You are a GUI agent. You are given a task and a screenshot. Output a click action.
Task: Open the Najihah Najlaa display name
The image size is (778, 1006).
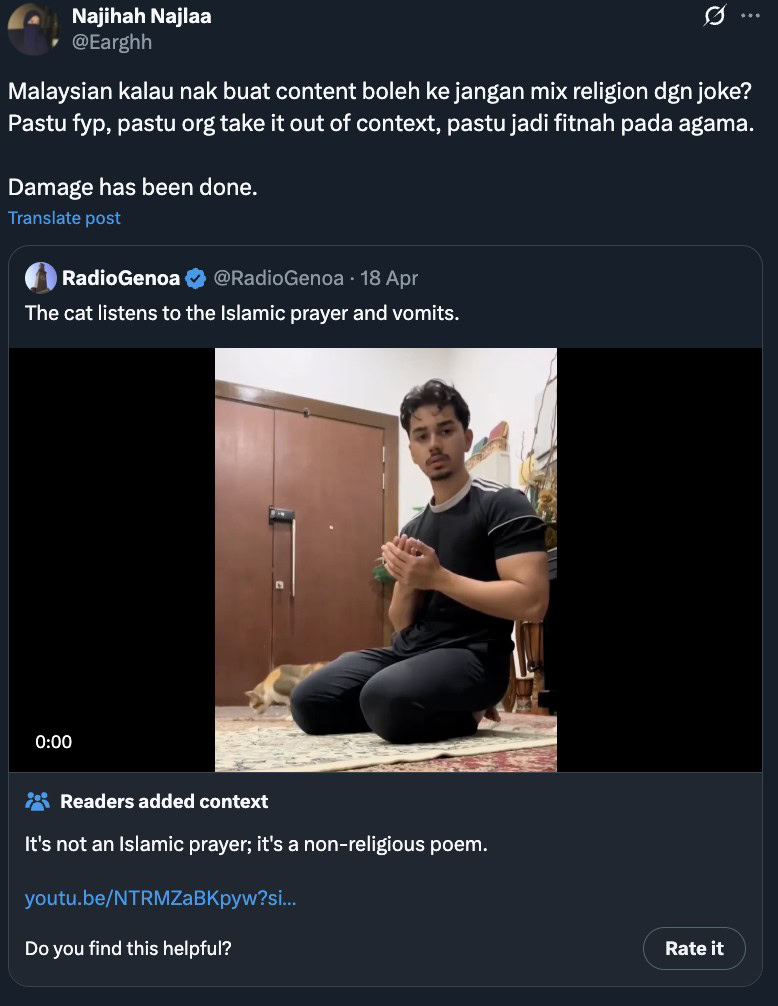click(x=141, y=17)
